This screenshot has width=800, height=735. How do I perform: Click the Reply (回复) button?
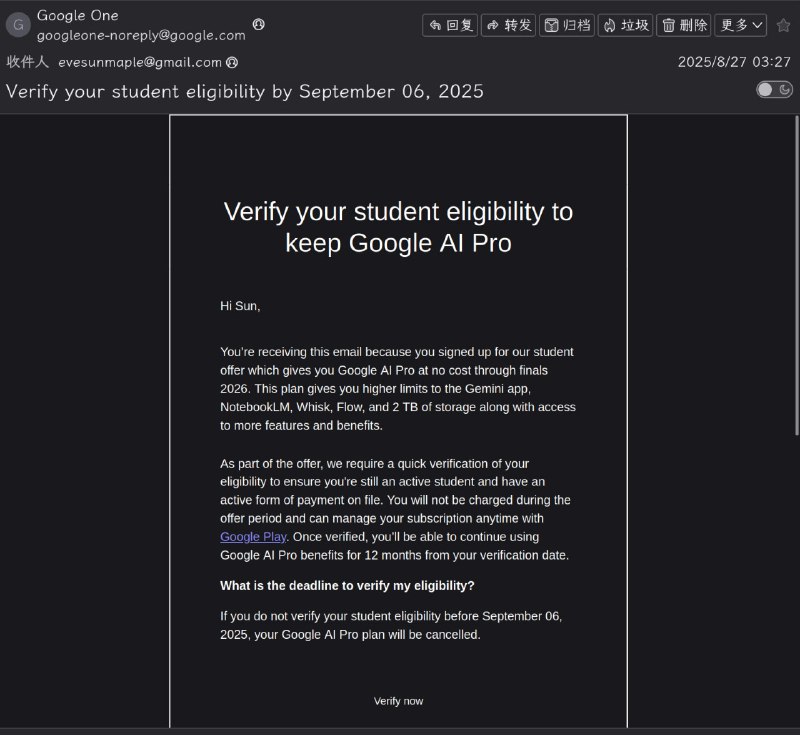coord(450,25)
